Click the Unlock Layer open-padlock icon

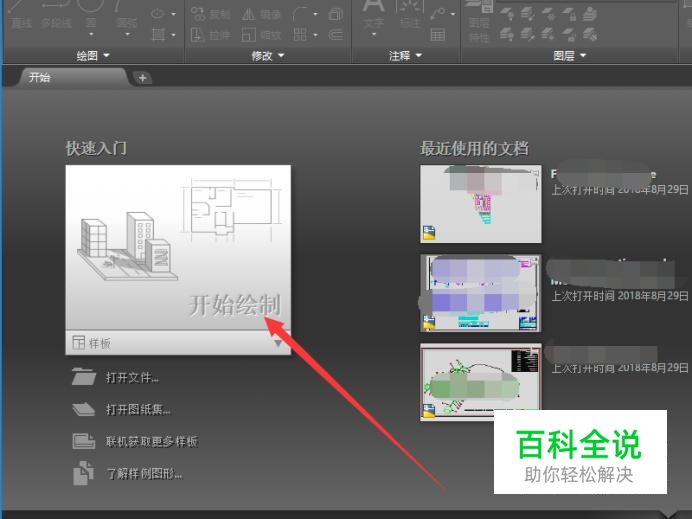569,34
